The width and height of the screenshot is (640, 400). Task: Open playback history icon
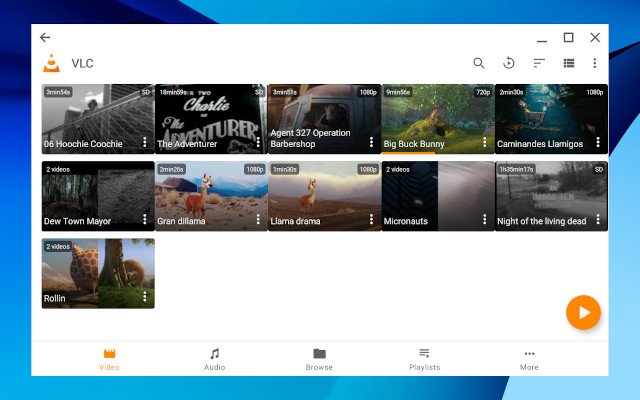[x=509, y=63]
